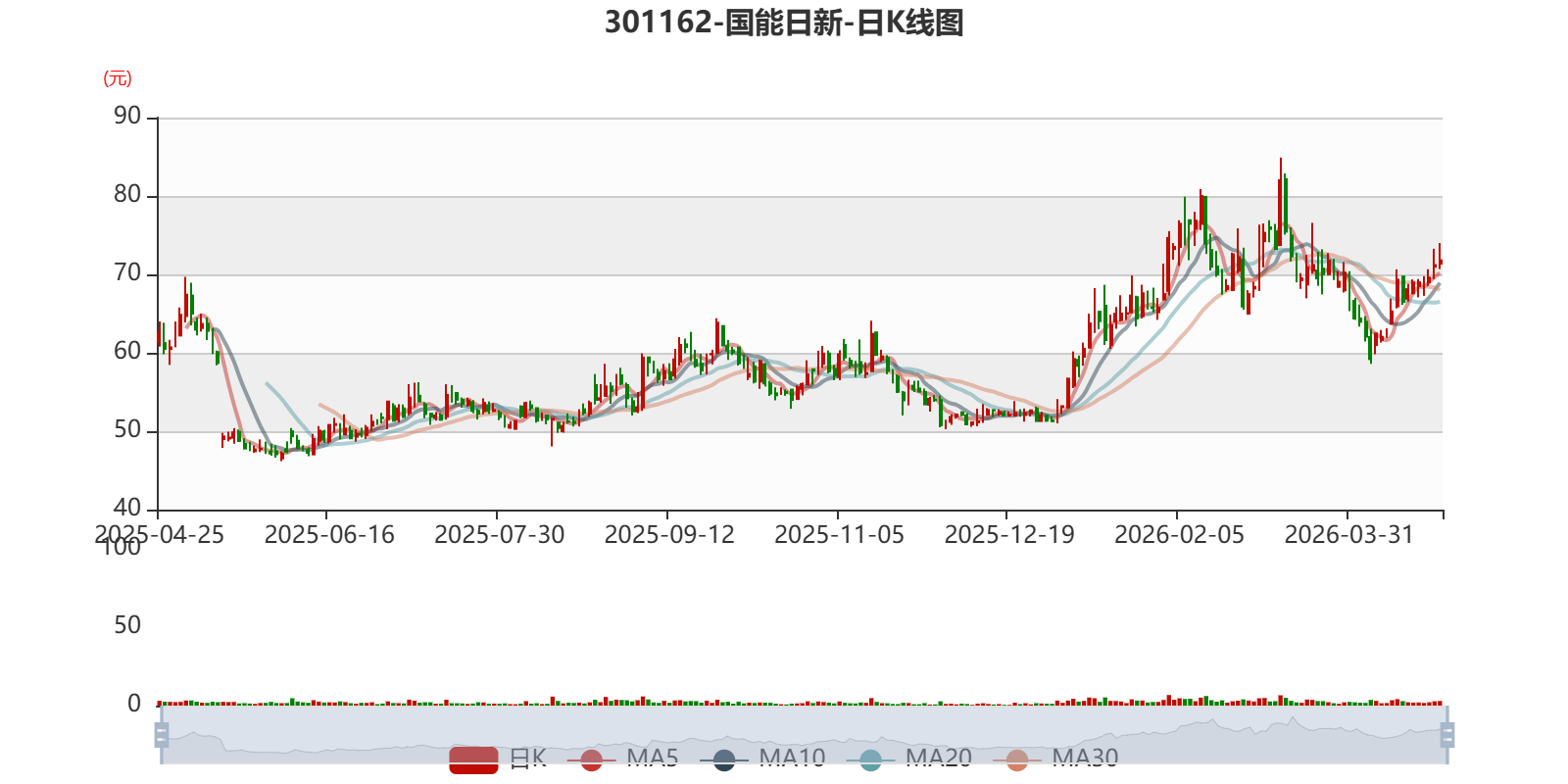Click the 2025-07-30 axis date
The width and height of the screenshot is (1568, 784).
(x=499, y=534)
